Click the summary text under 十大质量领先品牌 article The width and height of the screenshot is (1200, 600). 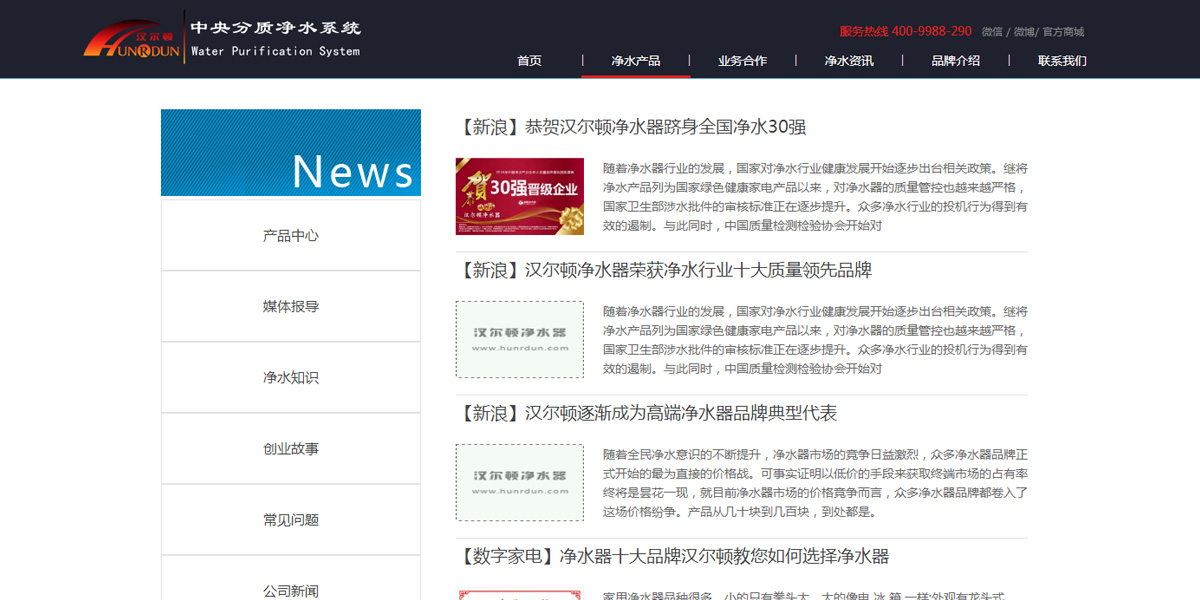pyautogui.click(x=815, y=340)
